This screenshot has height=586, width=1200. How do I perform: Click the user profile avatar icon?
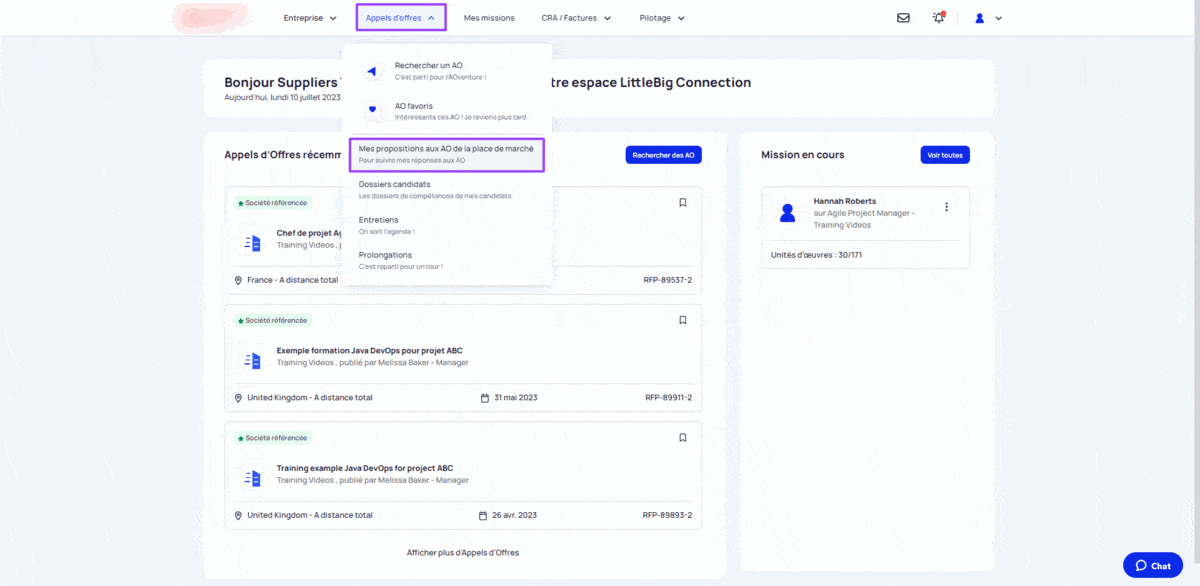click(x=980, y=18)
